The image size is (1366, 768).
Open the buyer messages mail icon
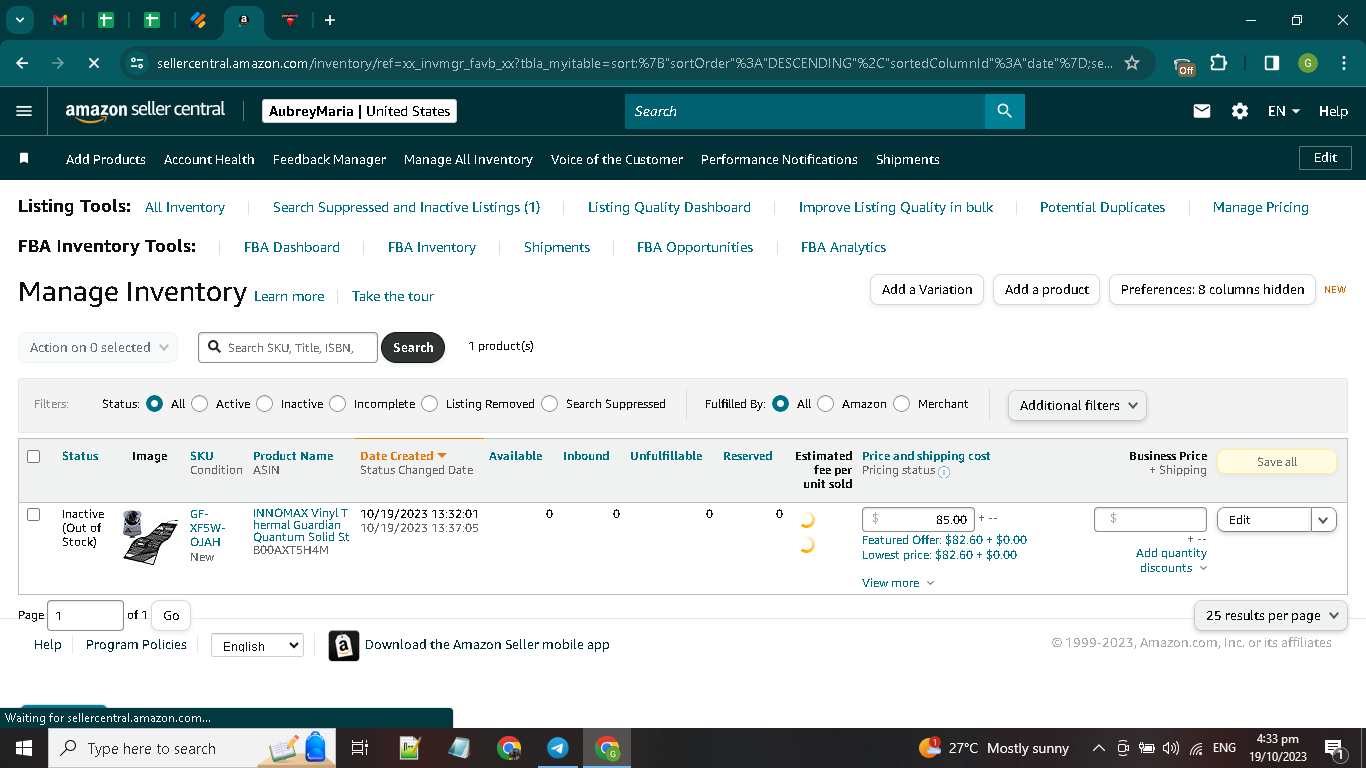(x=1202, y=111)
